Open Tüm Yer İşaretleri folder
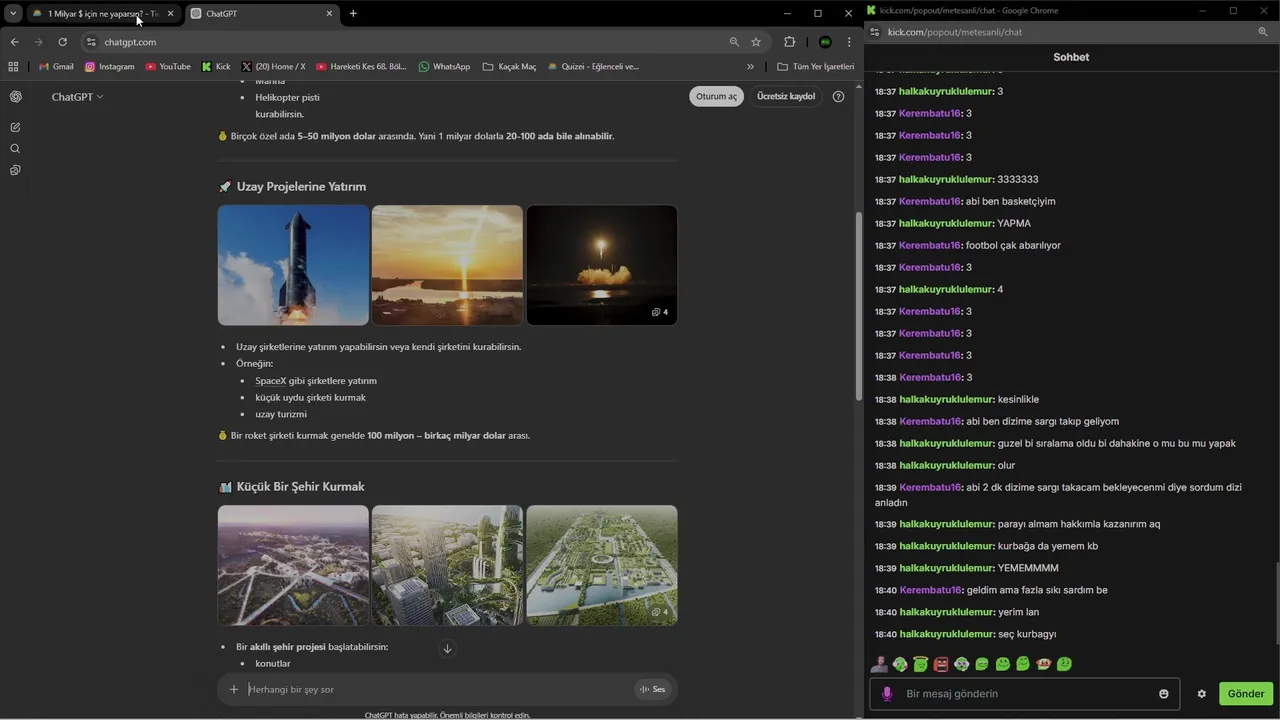 tap(815, 67)
